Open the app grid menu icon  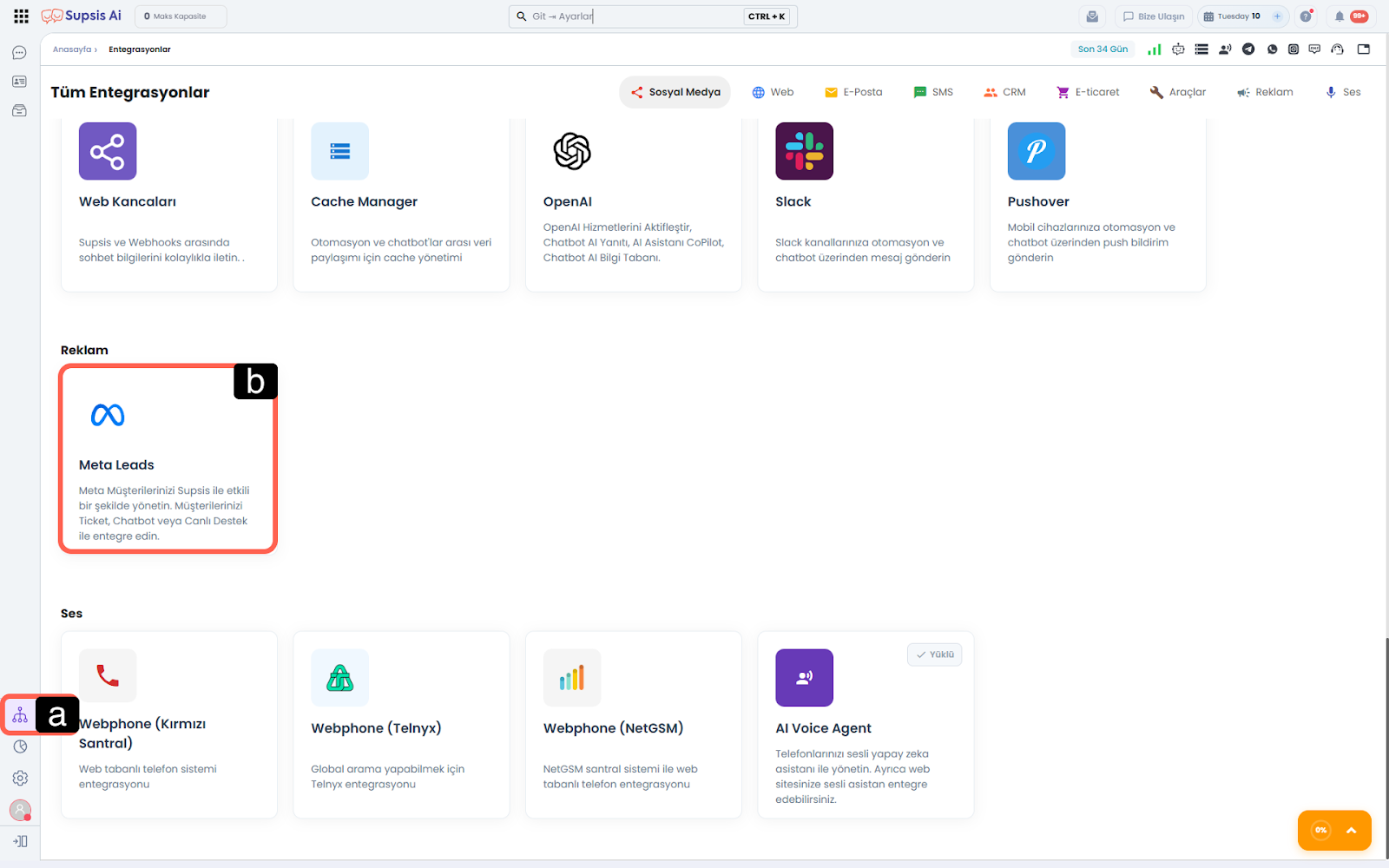21,16
